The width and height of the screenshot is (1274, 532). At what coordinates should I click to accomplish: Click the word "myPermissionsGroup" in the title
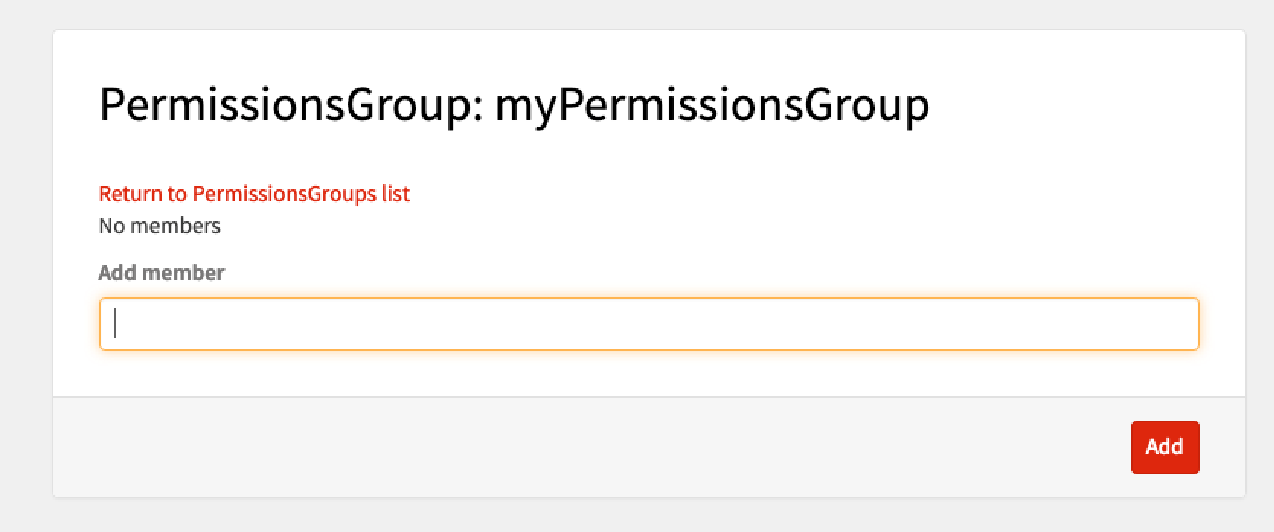(712, 105)
